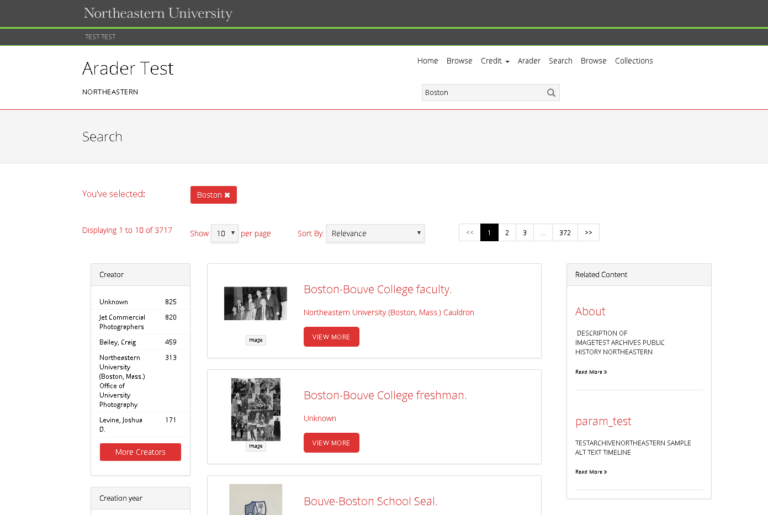Jump to last page 372
The width and height of the screenshot is (768, 515).
coord(564,233)
